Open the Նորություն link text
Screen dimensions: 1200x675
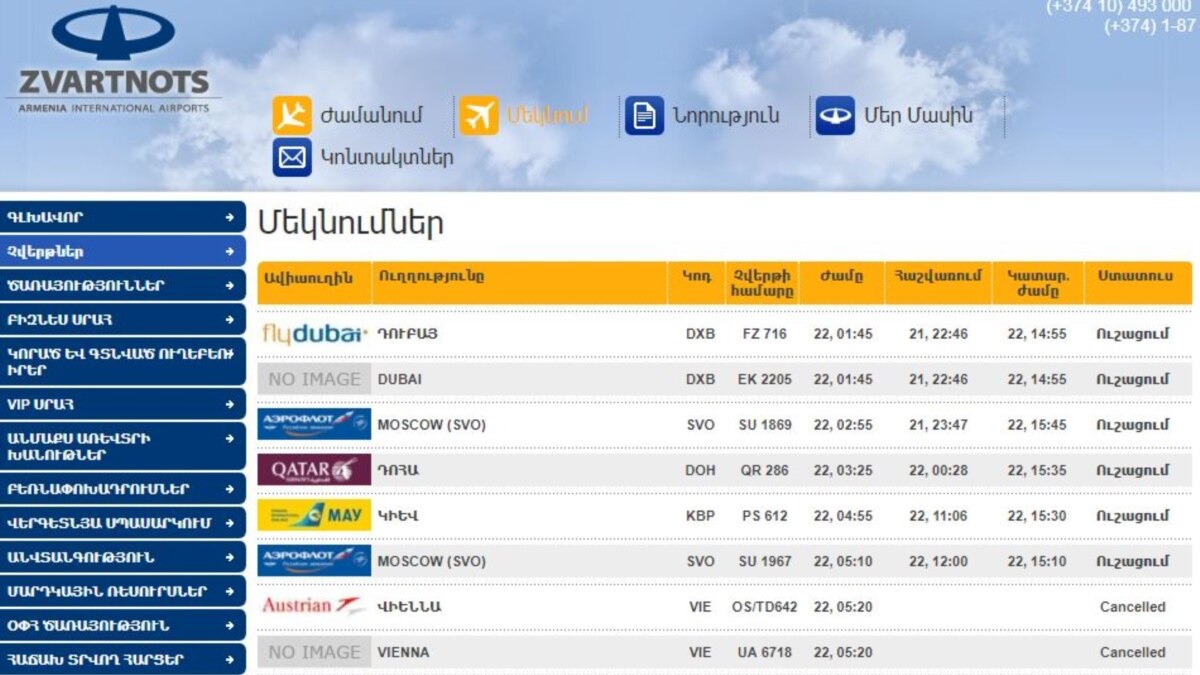point(725,116)
